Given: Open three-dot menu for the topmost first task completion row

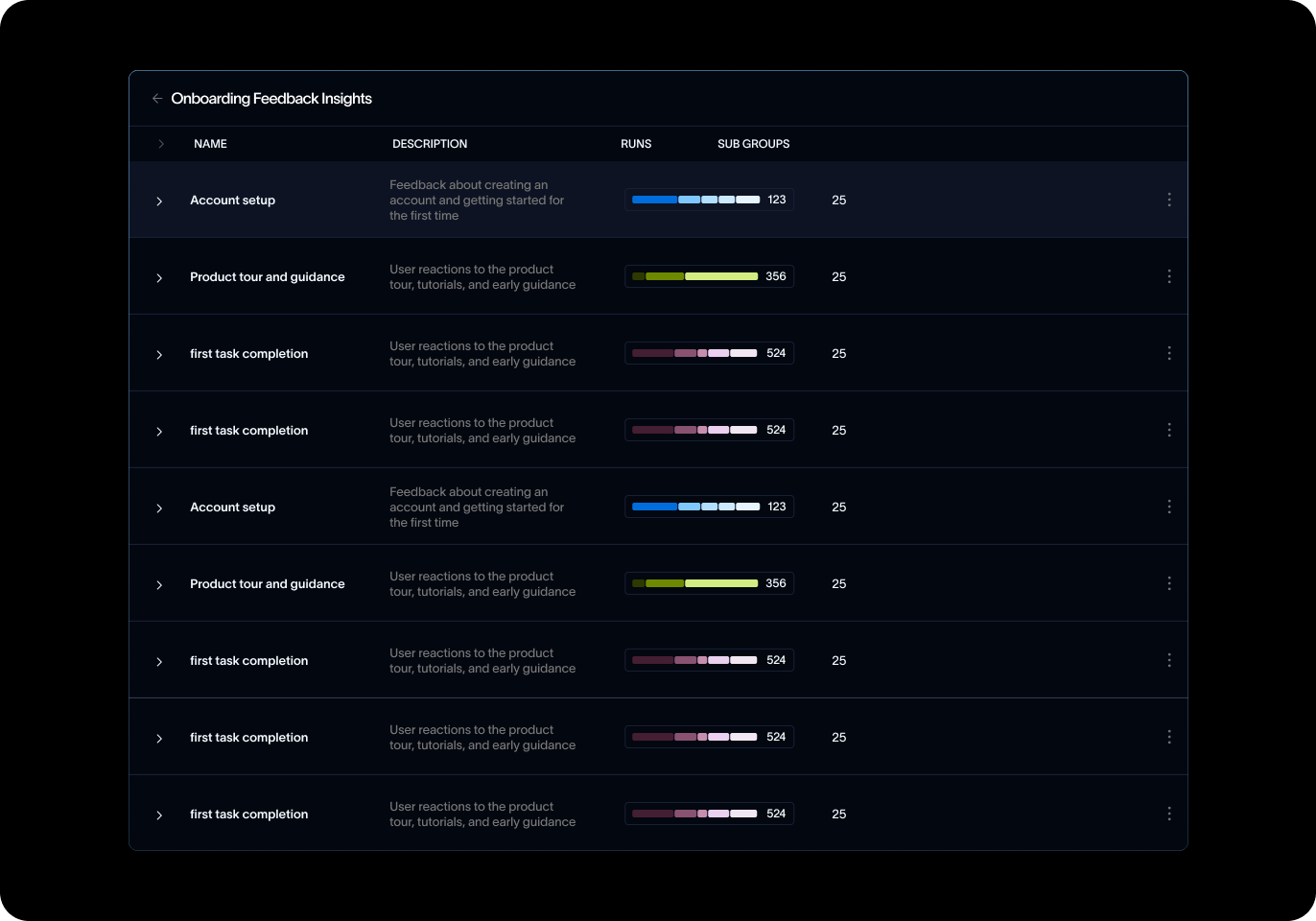Looking at the screenshot, I should point(1168,353).
